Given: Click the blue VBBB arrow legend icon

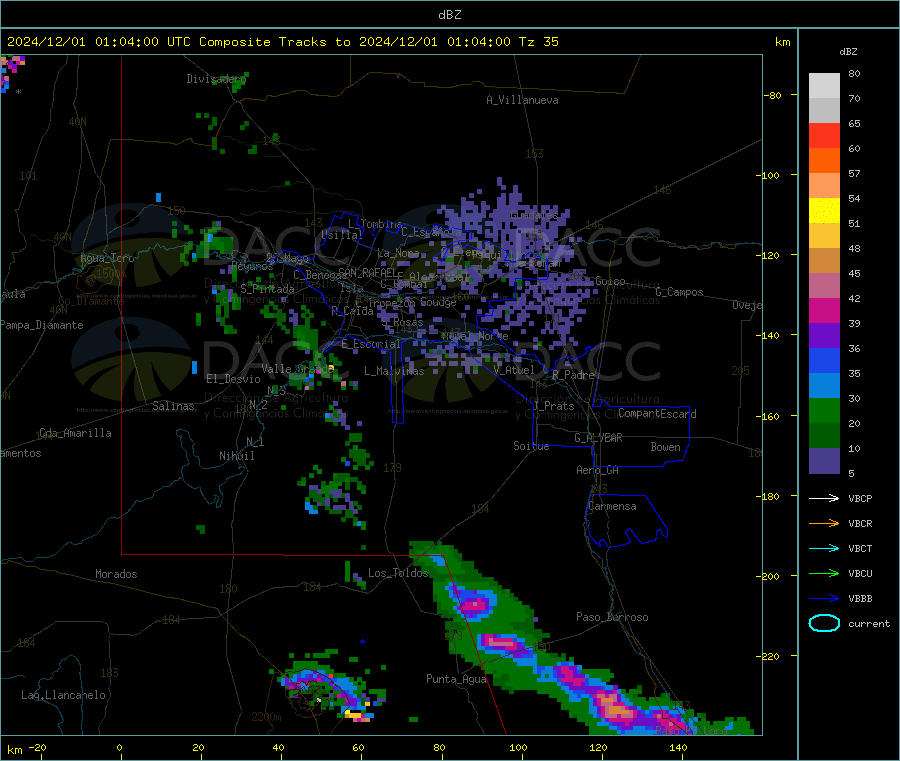Looking at the screenshot, I should pos(824,599).
